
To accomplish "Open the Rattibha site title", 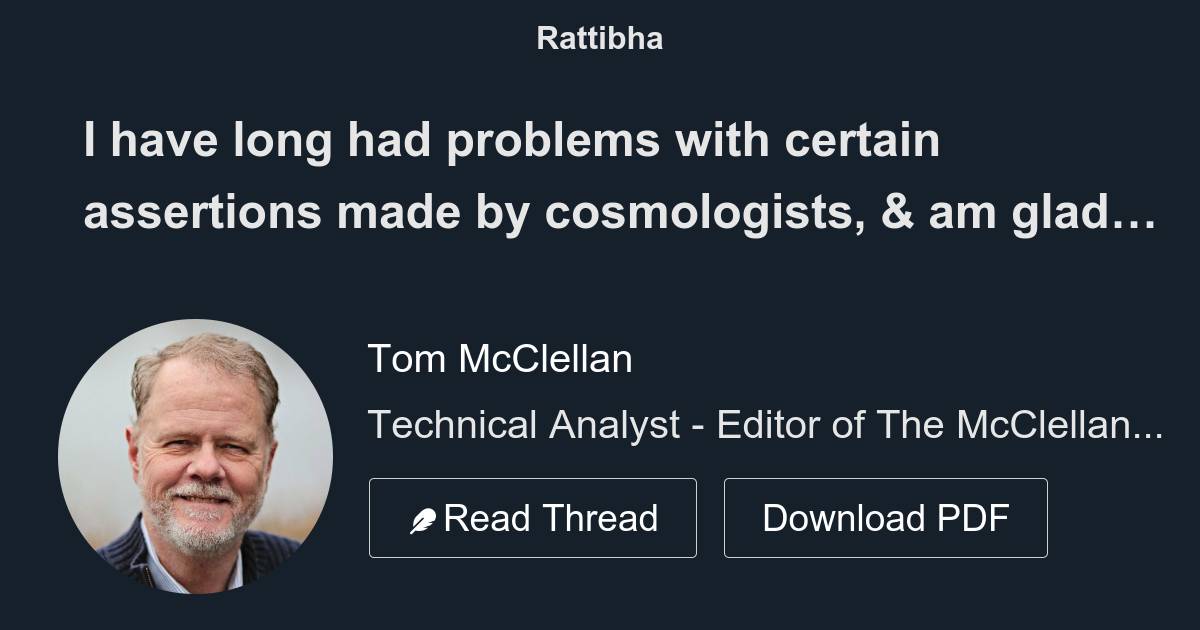I will (x=599, y=38).
